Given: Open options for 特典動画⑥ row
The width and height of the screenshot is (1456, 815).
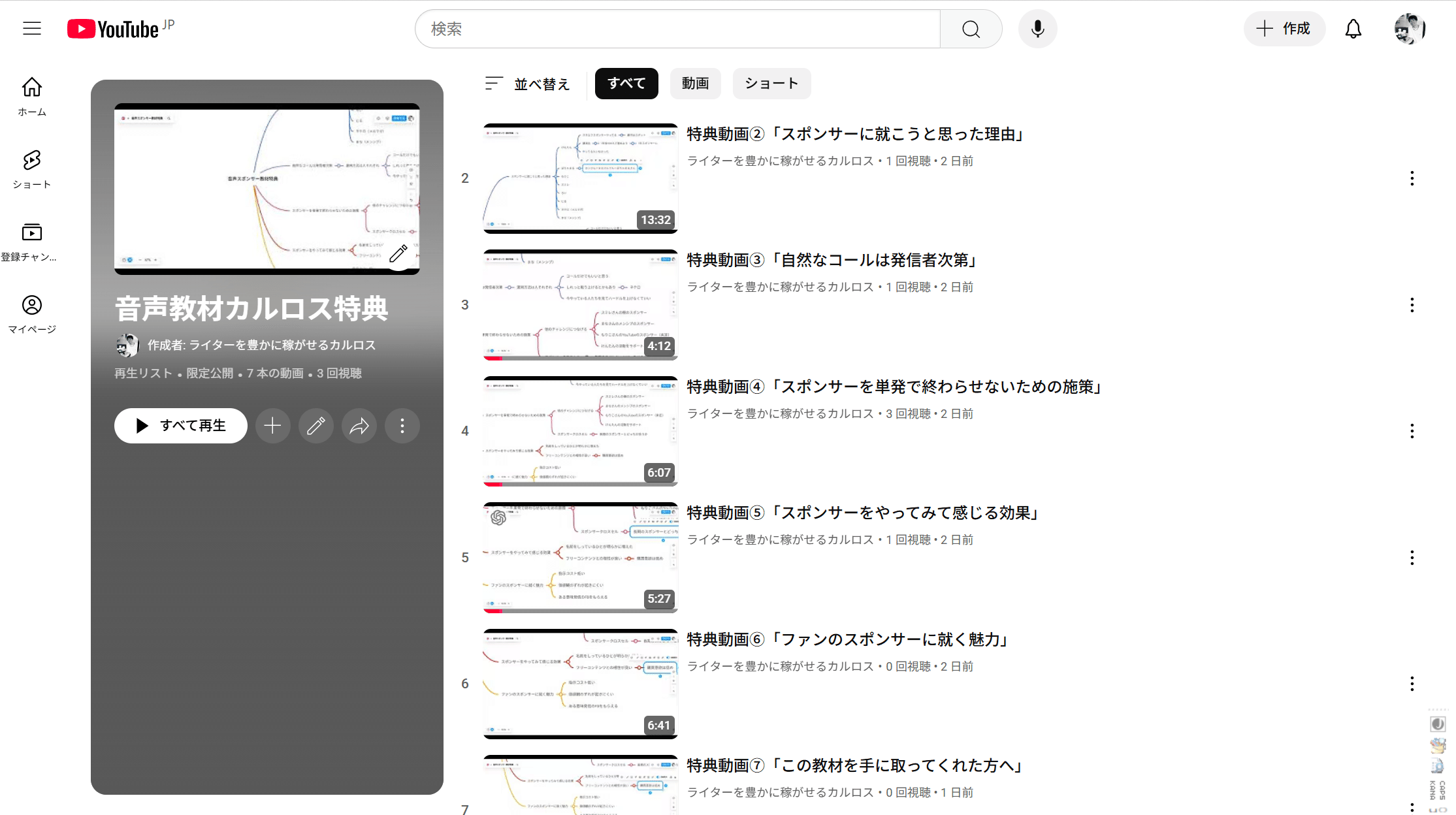Looking at the screenshot, I should 1412,684.
